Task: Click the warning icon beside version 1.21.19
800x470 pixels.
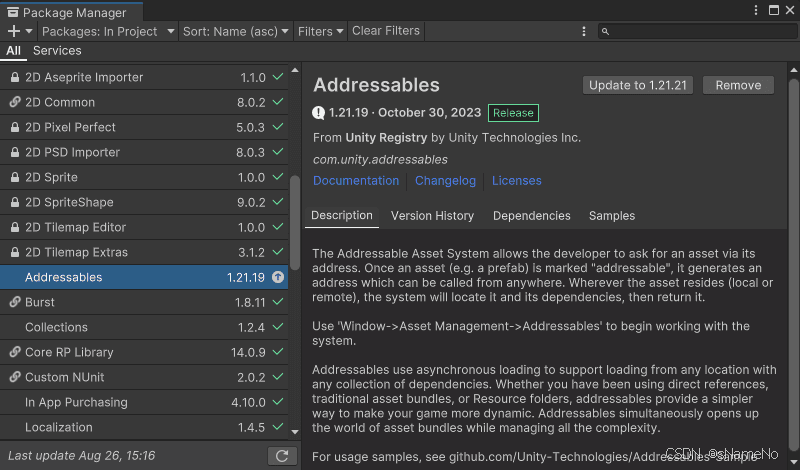Action: coord(318,113)
